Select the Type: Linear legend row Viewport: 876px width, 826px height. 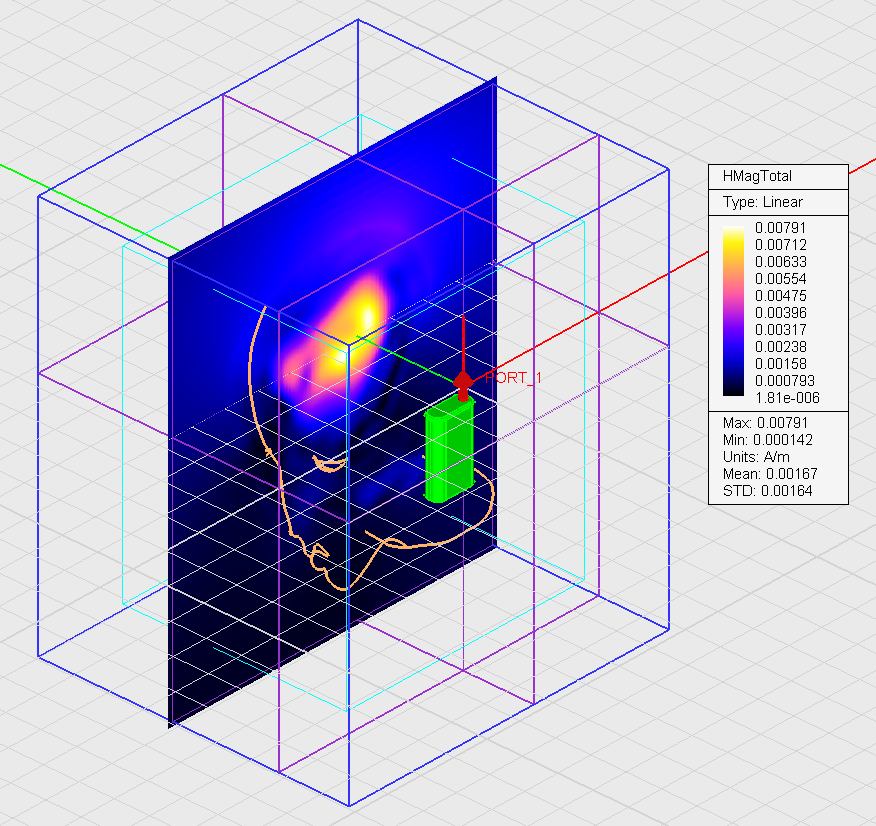(762, 202)
